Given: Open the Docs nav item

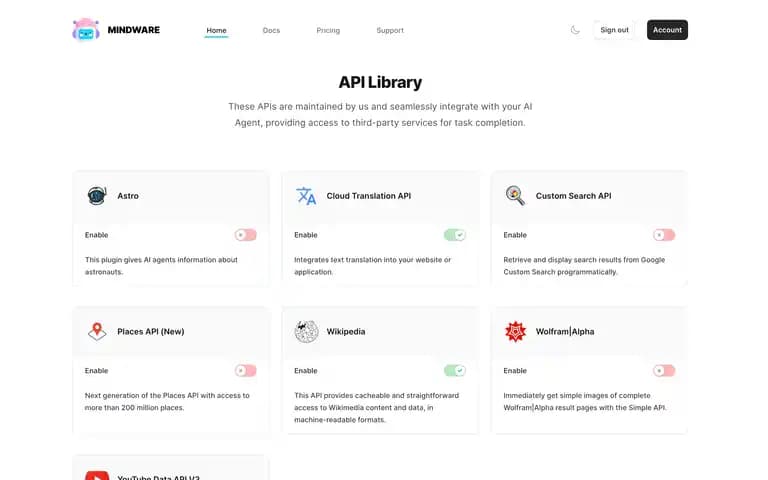Looking at the screenshot, I should click(x=271, y=30).
